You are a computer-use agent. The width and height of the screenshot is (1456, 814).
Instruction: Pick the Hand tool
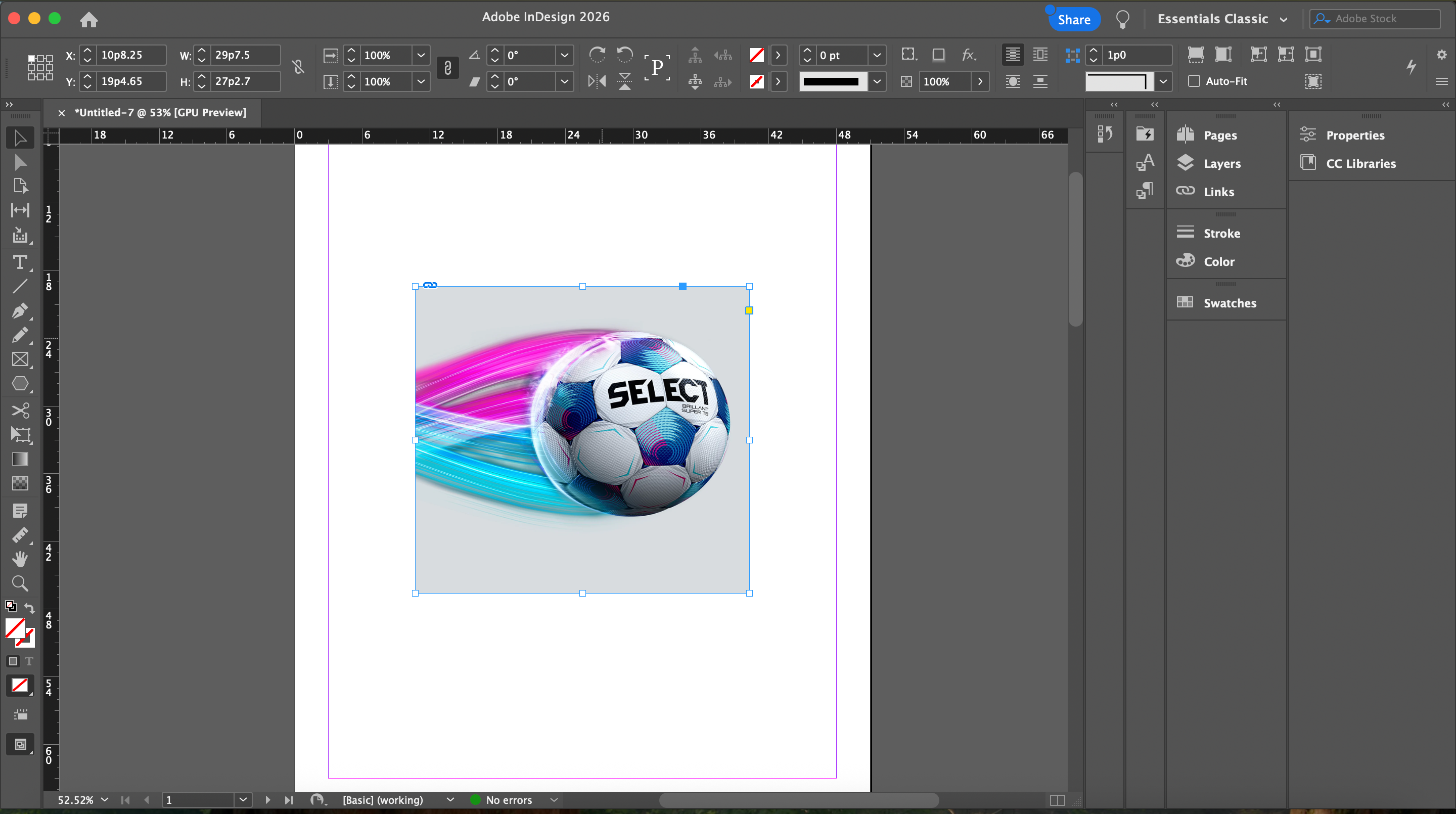(x=20, y=559)
